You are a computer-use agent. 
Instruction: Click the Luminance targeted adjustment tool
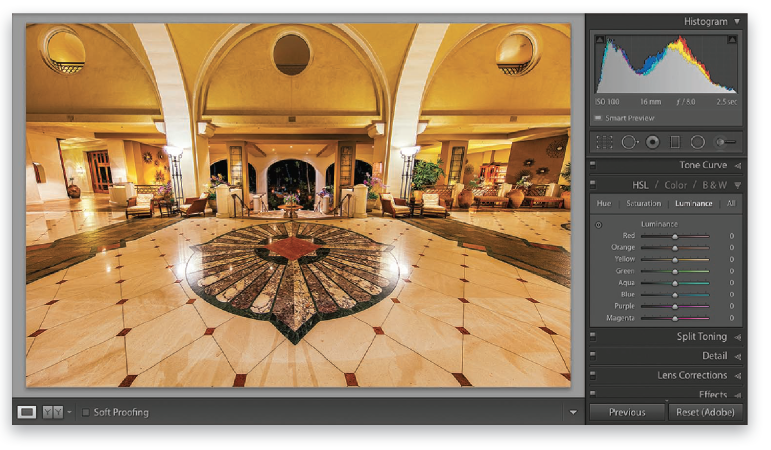tap(599, 224)
